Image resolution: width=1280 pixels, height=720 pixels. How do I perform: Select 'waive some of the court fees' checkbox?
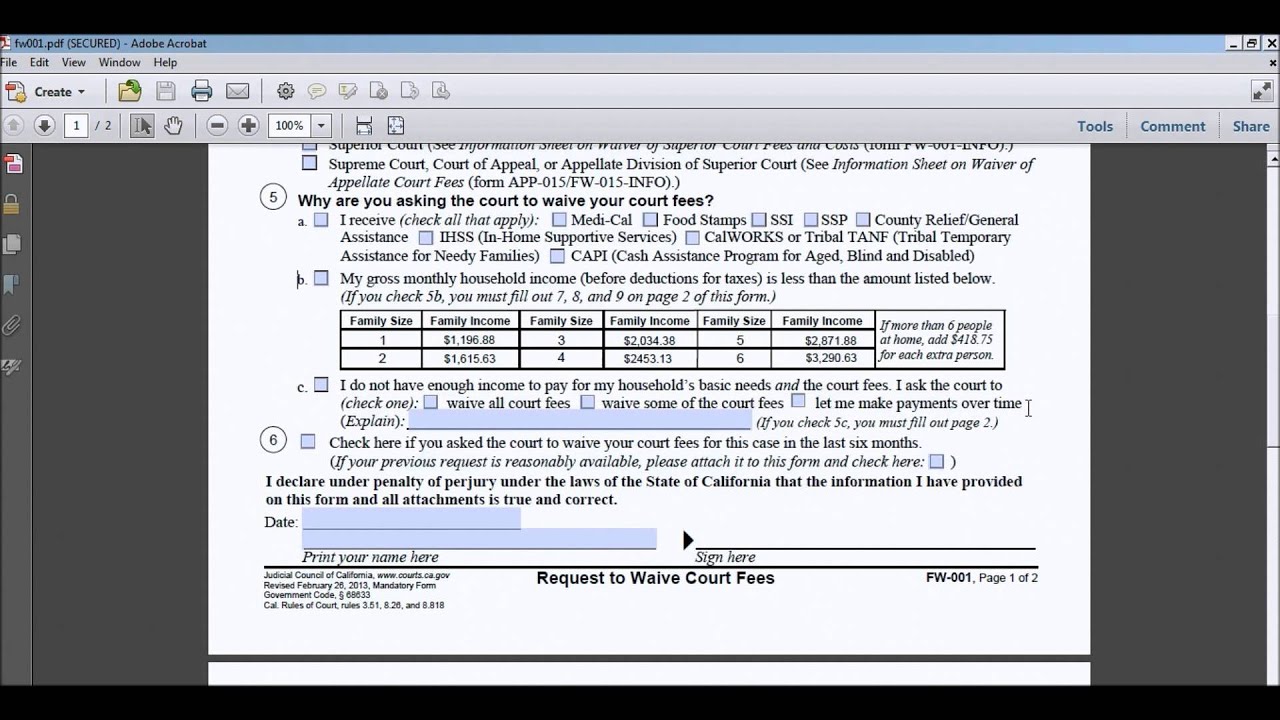click(x=588, y=402)
